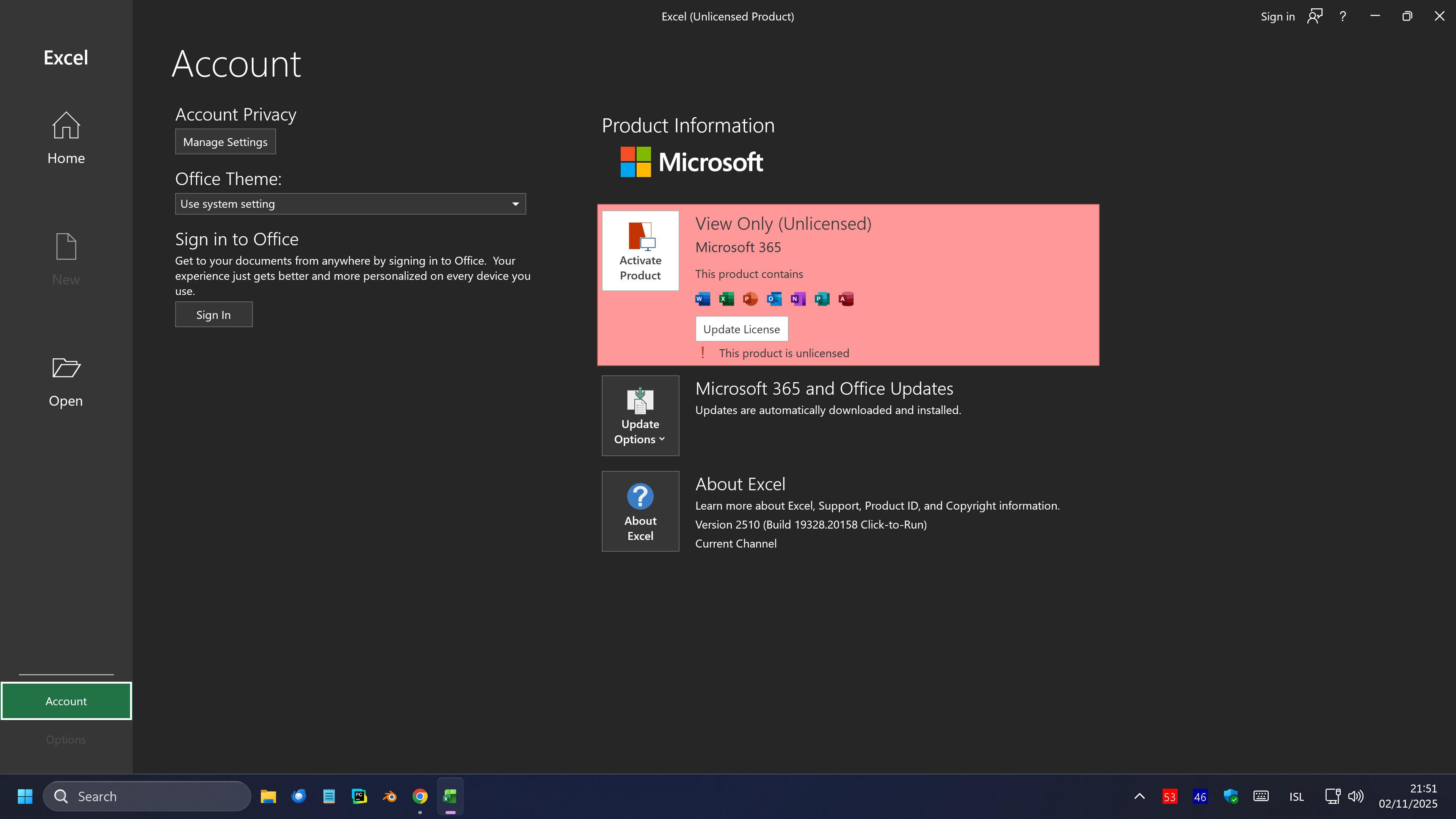Open the feedback person icon in title bar
This screenshot has height=819, width=1456.
1315,16
